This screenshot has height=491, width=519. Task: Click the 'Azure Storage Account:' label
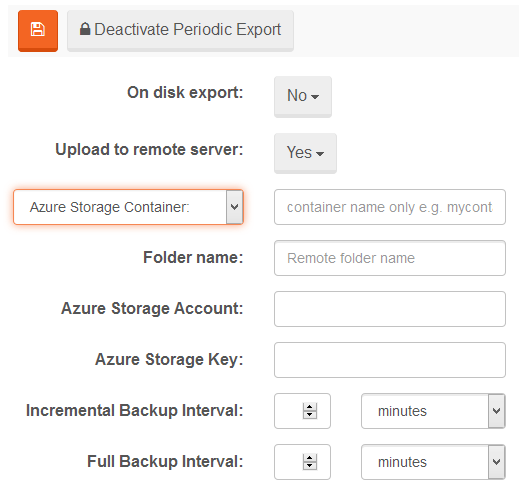pos(152,308)
